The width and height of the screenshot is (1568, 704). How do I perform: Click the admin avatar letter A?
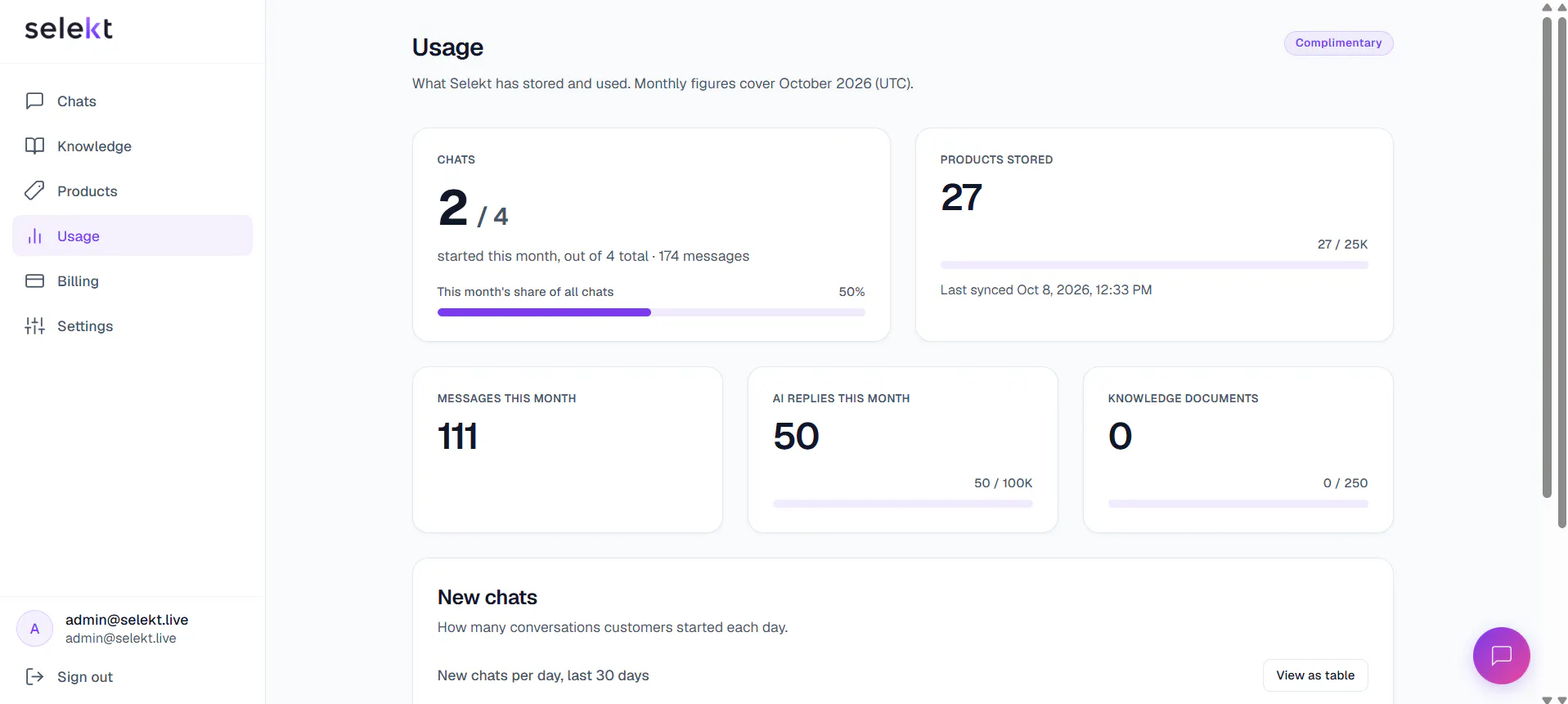pos(35,629)
